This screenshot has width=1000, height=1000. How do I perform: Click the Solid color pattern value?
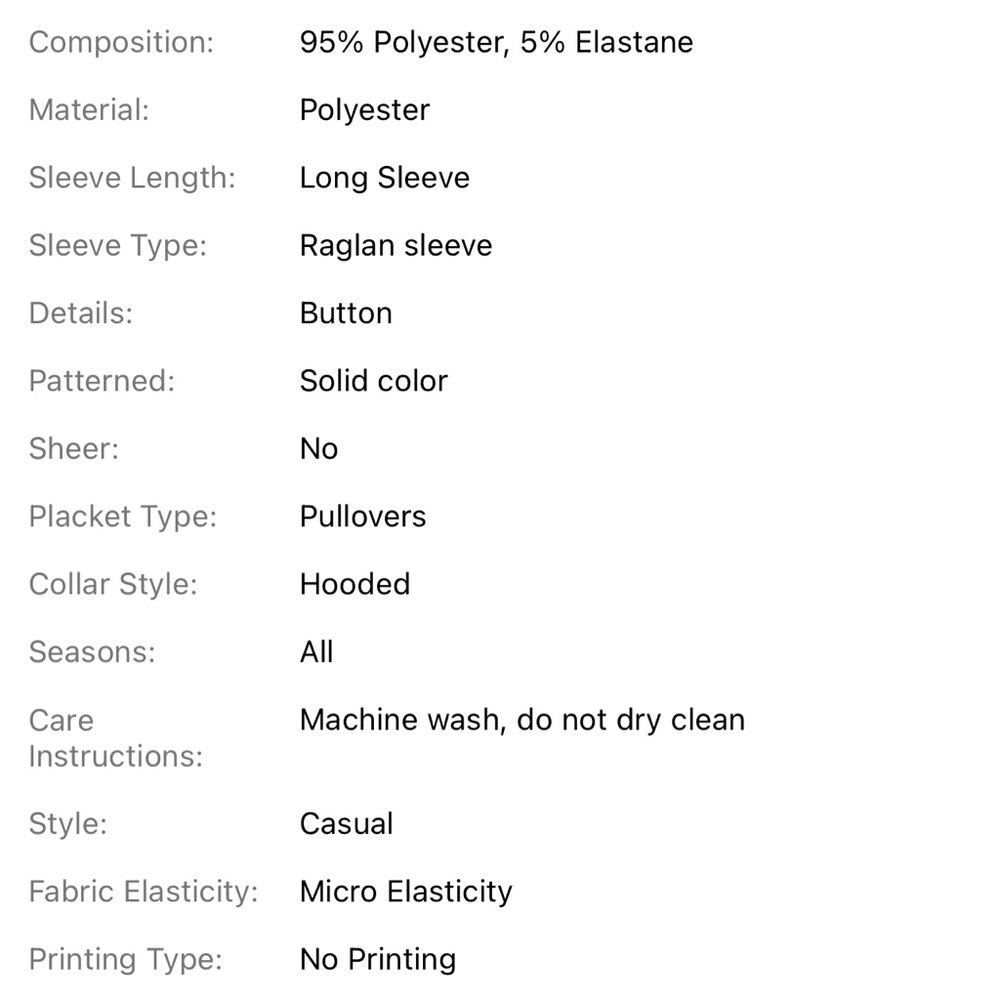pyautogui.click(x=374, y=381)
